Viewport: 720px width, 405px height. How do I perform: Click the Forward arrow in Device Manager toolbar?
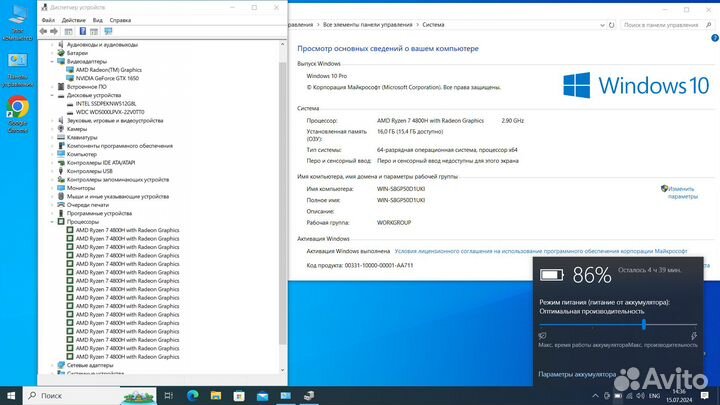54,31
